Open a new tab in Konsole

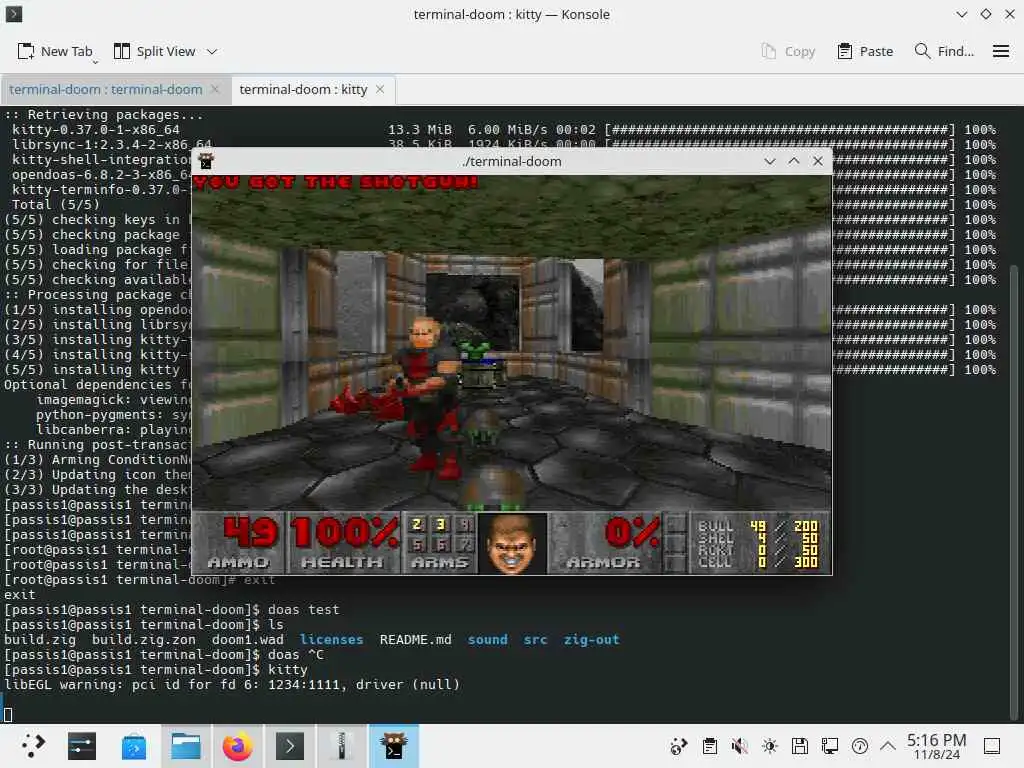click(x=56, y=51)
